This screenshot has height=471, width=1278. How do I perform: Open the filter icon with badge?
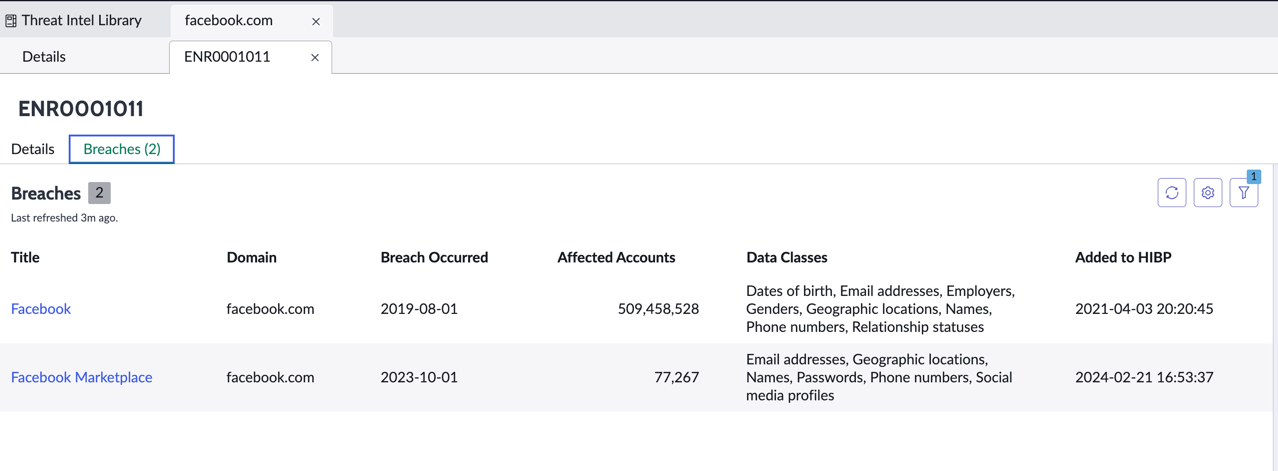click(1244, 193)
